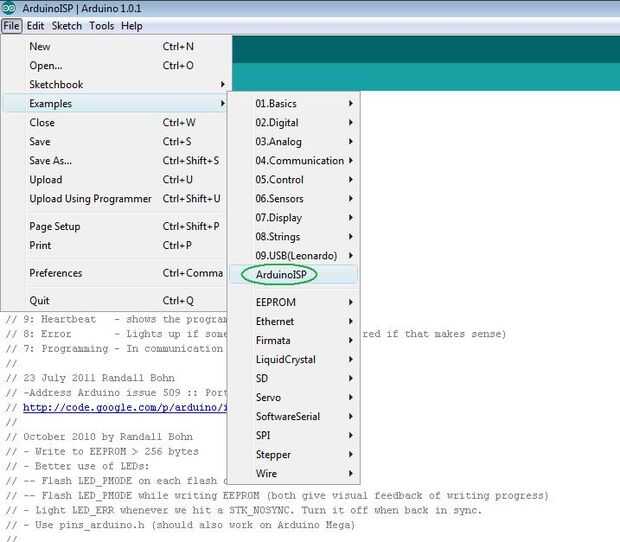Expand the 06.Sensors examples submenu
620x542 pixels.
[x=294, y=198]
